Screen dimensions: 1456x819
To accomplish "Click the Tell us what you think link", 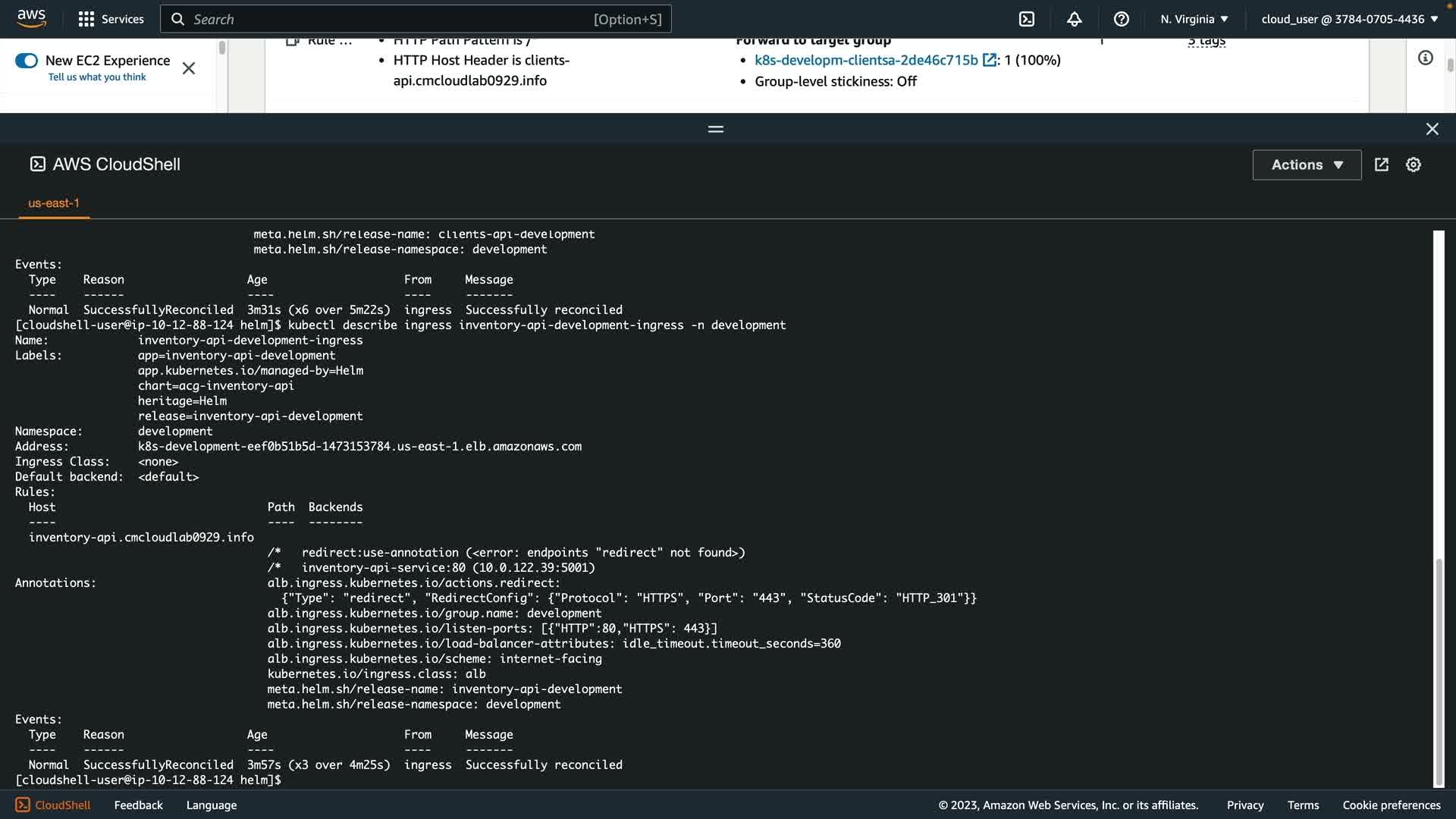I will click(97, 77).
